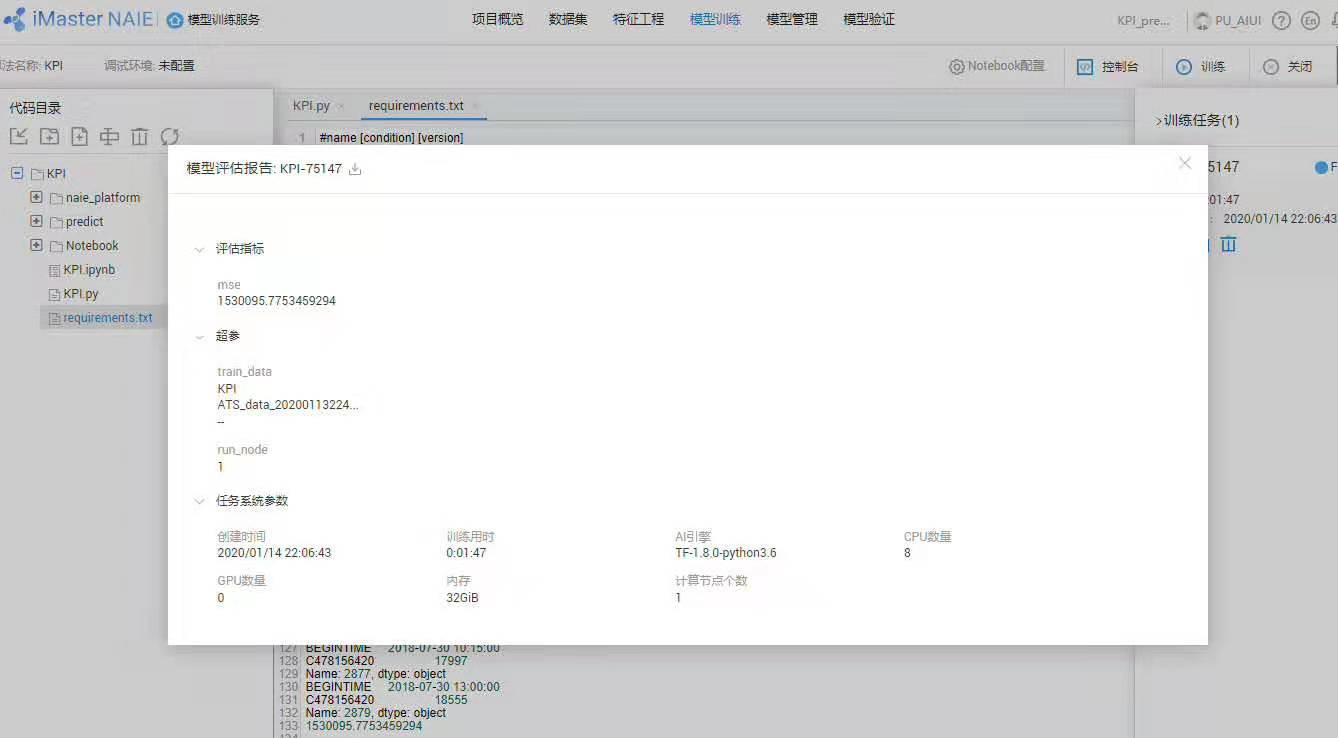The height and width of the screenshot is (738, 1338).
Task: Click the help question mark icon
Action: 1282,19
